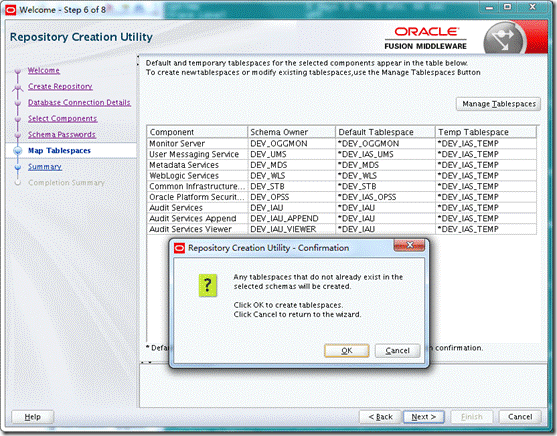Click the Completion Summary step
This screenshot has width=557, height=436.
point(66,183)
